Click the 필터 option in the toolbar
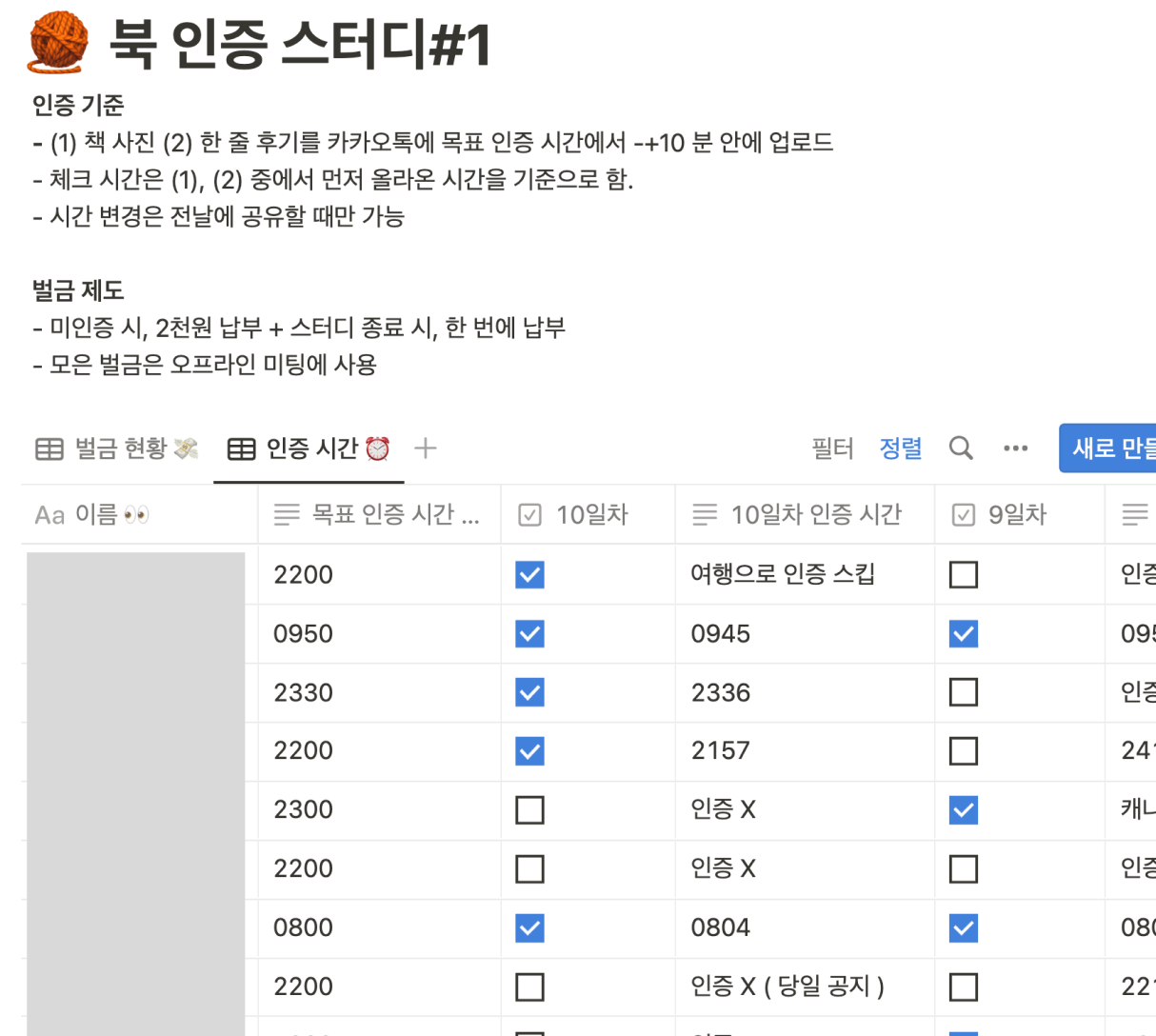 [833, 448]
